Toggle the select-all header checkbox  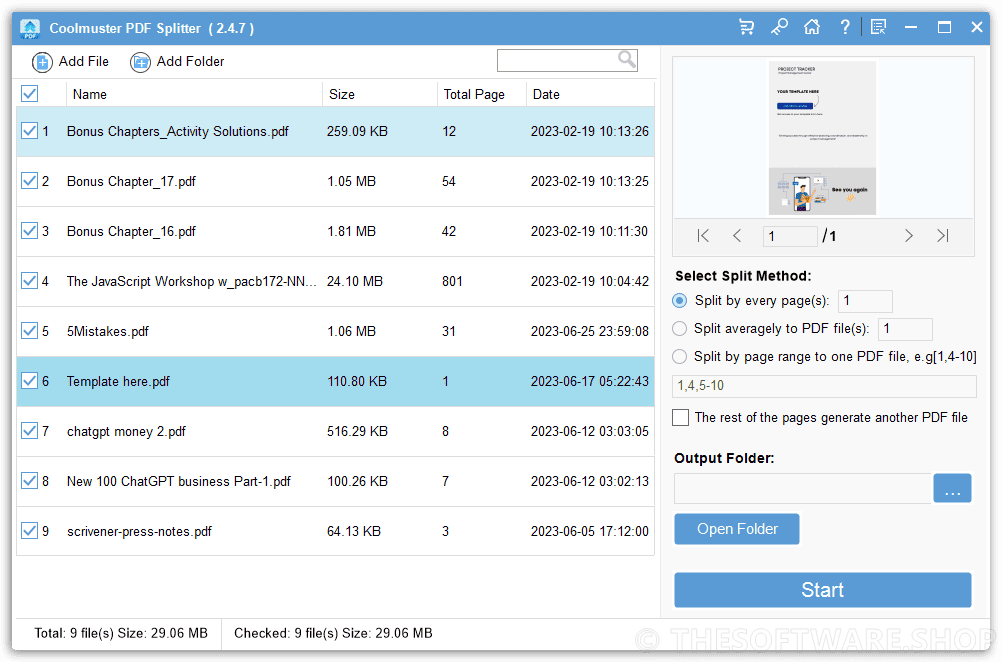tap(29, 94)
